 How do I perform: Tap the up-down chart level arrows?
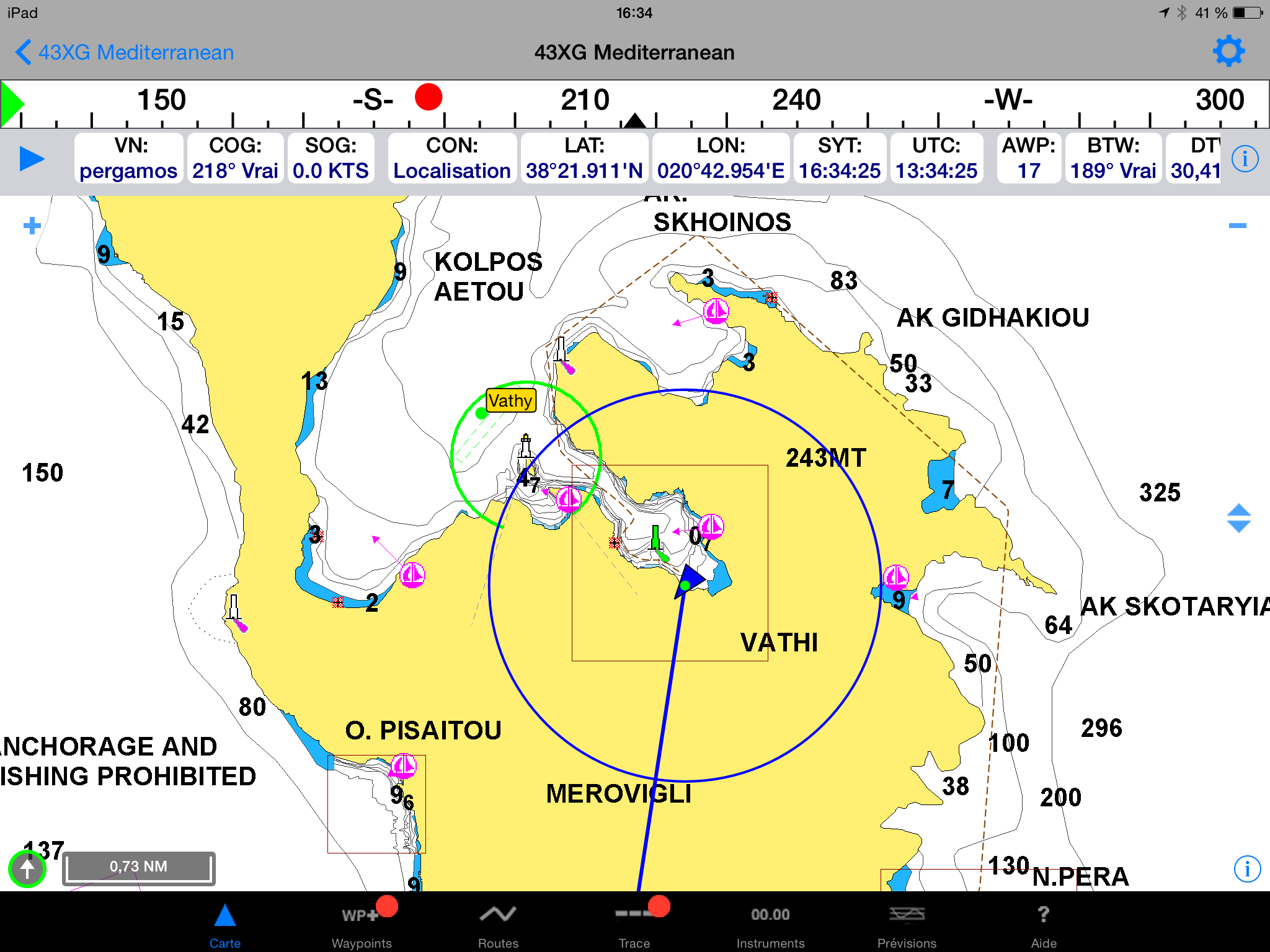1238,518
